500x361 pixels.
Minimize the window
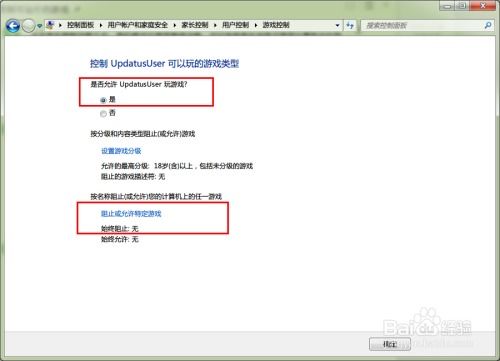(x=448, y=6)
